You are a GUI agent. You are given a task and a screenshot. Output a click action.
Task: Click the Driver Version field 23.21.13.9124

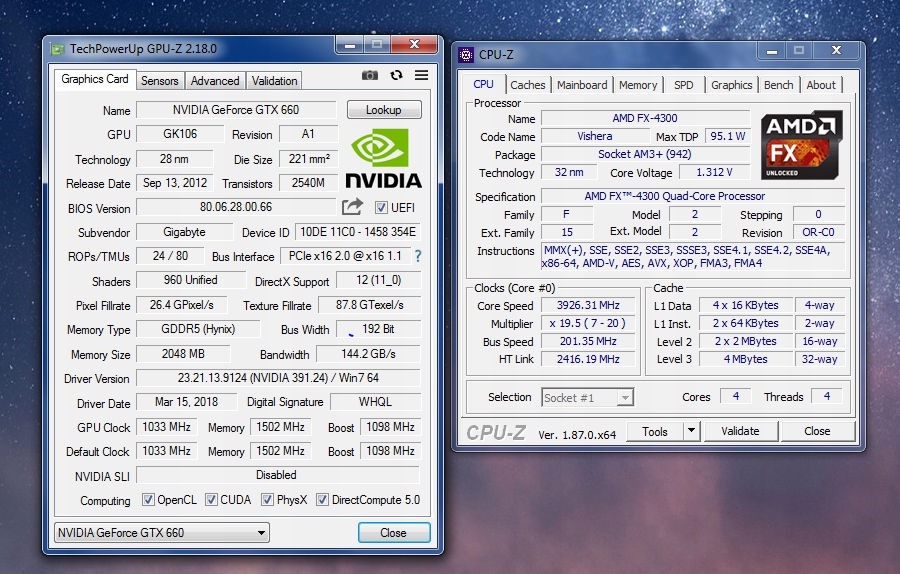tap(278, 378)
